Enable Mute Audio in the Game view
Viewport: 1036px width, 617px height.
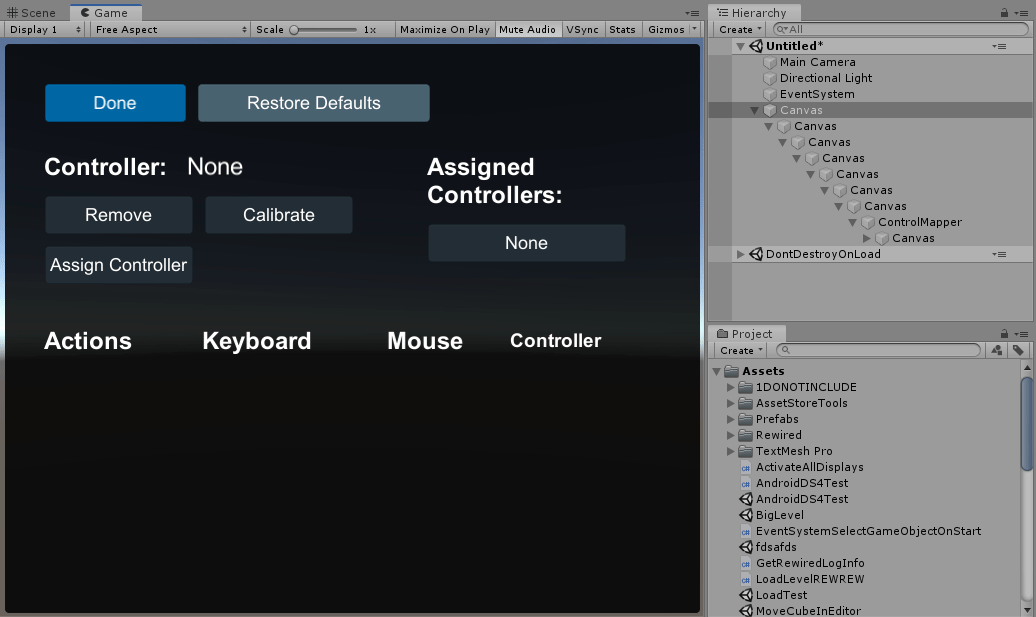point(528,29)
